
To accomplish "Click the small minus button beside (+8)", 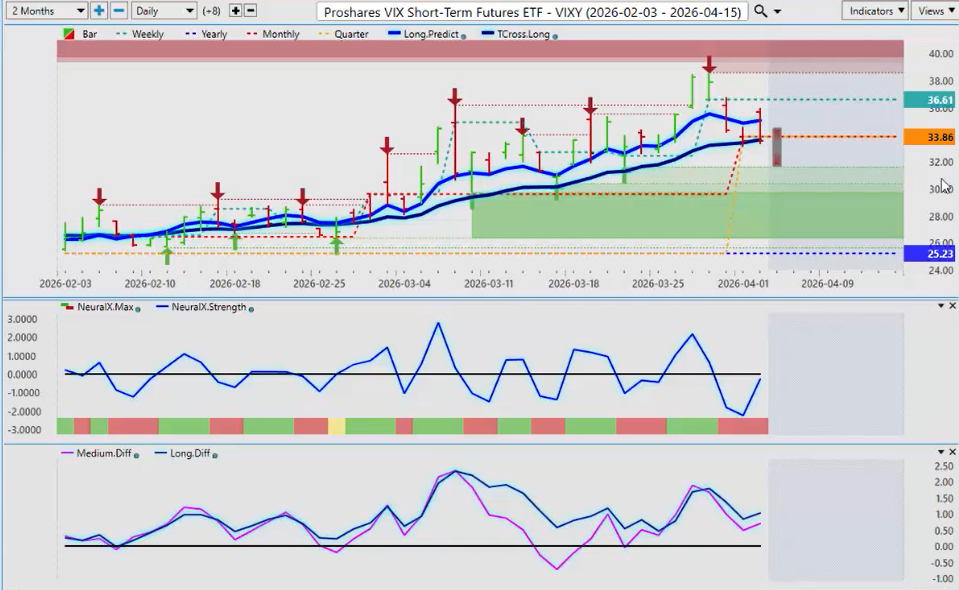I will (x=250, y=10).
